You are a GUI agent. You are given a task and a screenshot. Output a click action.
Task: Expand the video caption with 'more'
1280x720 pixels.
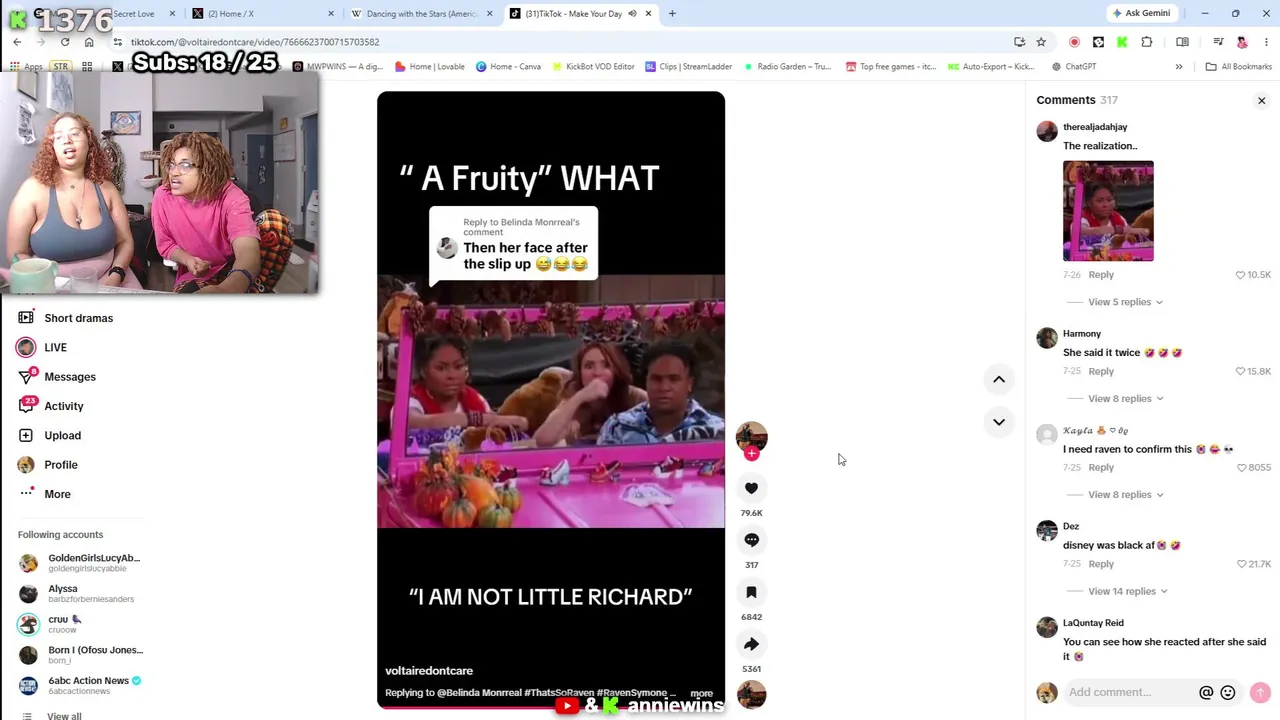pyautogui.click(x=701, y=693)
